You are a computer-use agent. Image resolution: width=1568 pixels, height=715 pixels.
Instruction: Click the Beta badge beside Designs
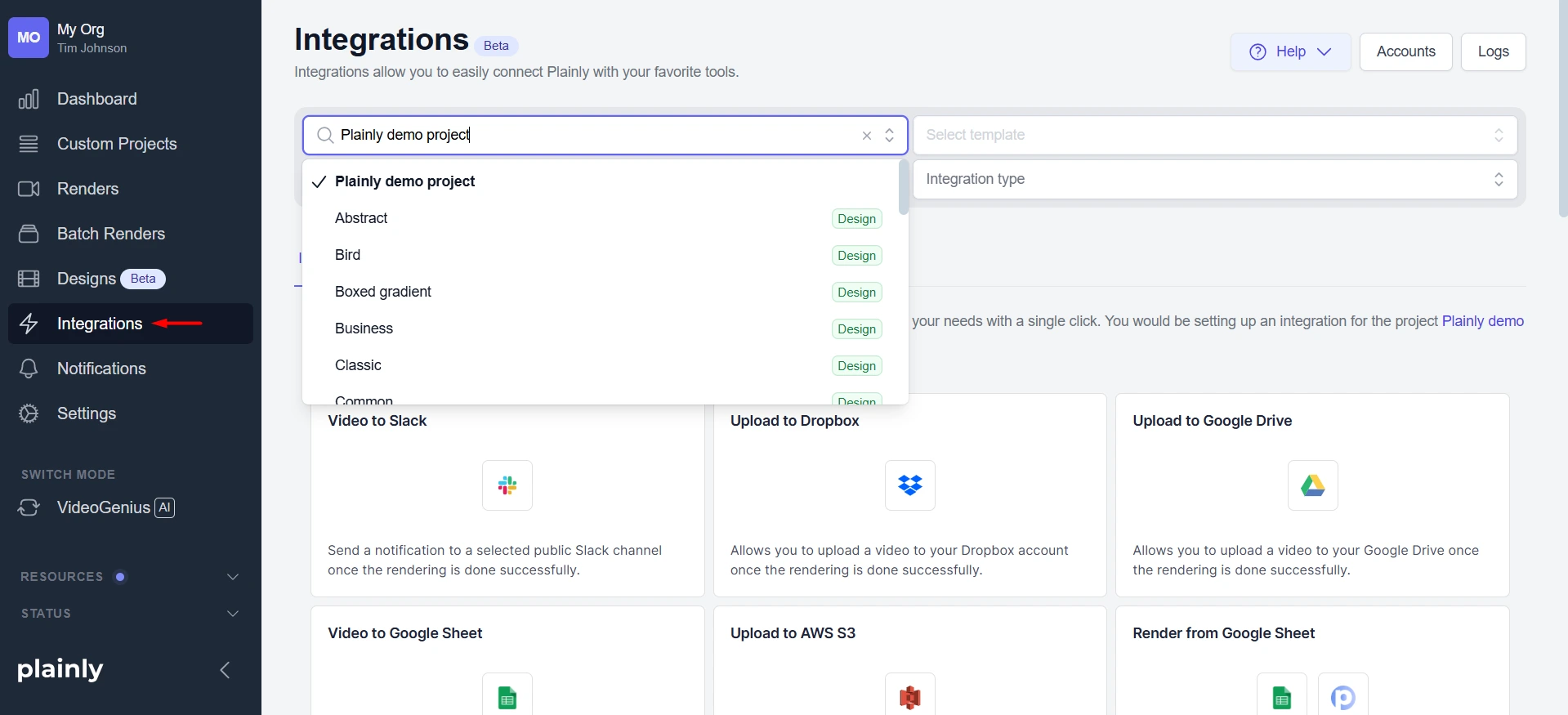pos(143,279)
